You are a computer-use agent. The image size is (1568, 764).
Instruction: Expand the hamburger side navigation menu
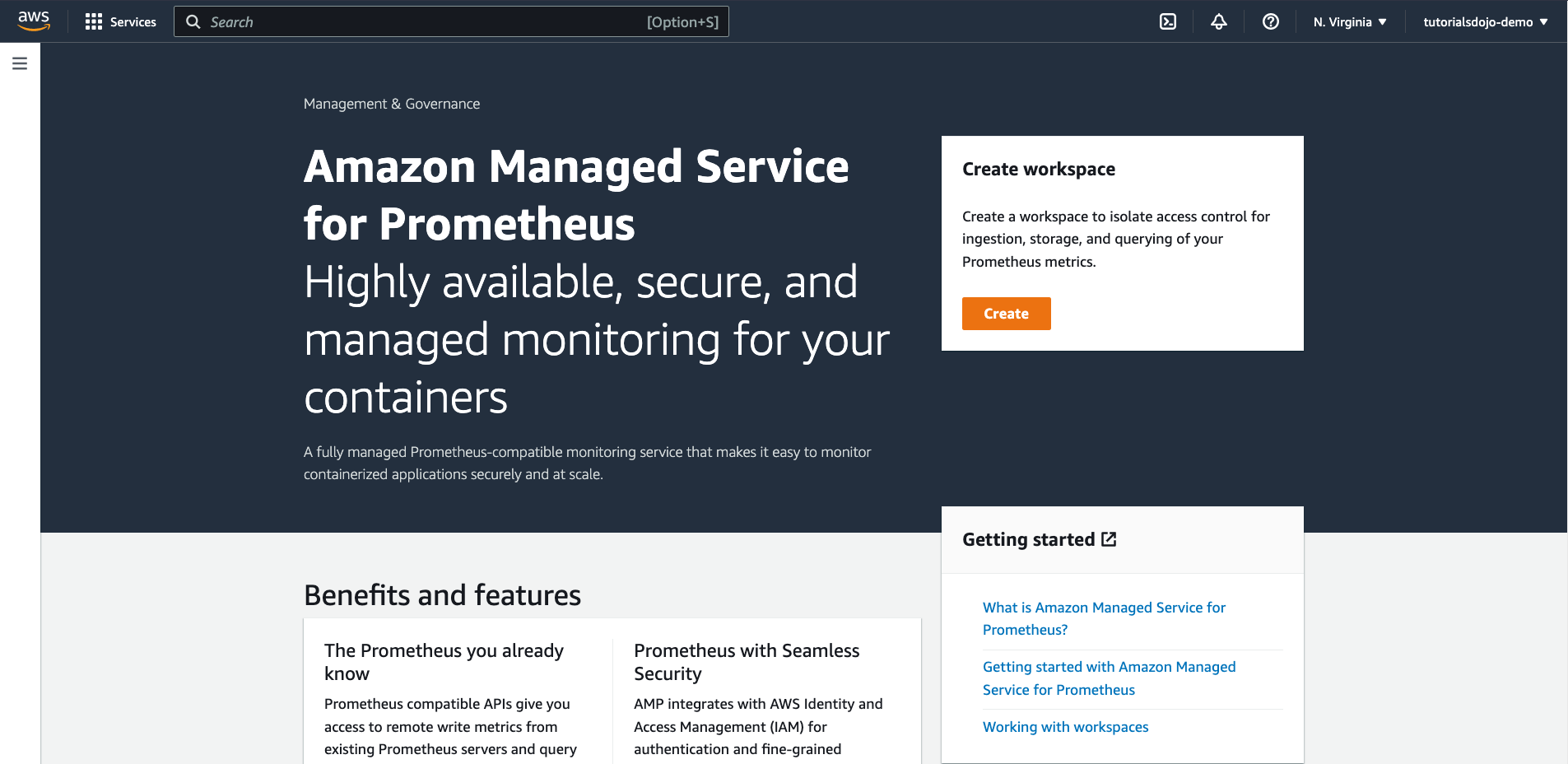pyautogui.click(x=20, y=63)
